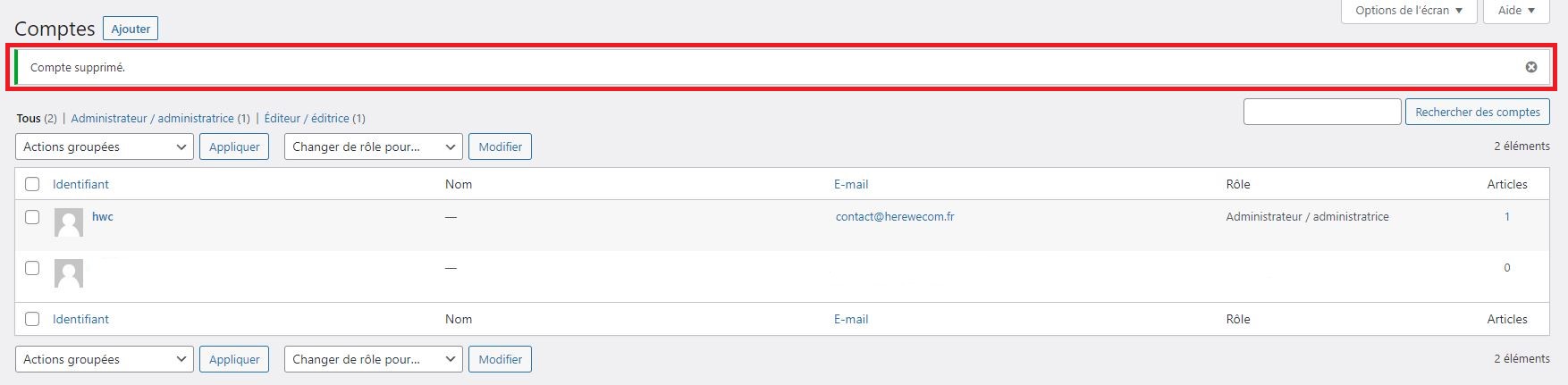Open bottom "Actions groupées" dropdown
This screenshot has width=1568, height=385.
[x=105, y=359]
